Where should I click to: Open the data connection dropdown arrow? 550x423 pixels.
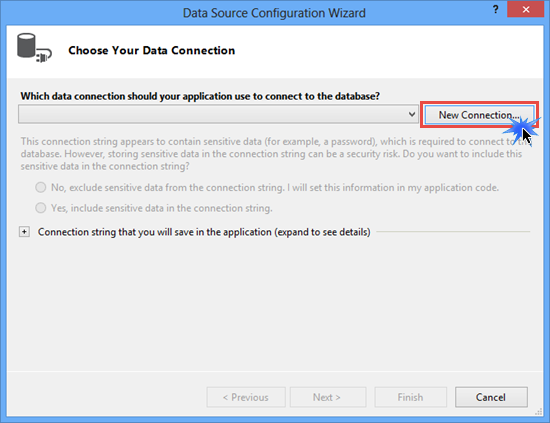pos(412,114)
